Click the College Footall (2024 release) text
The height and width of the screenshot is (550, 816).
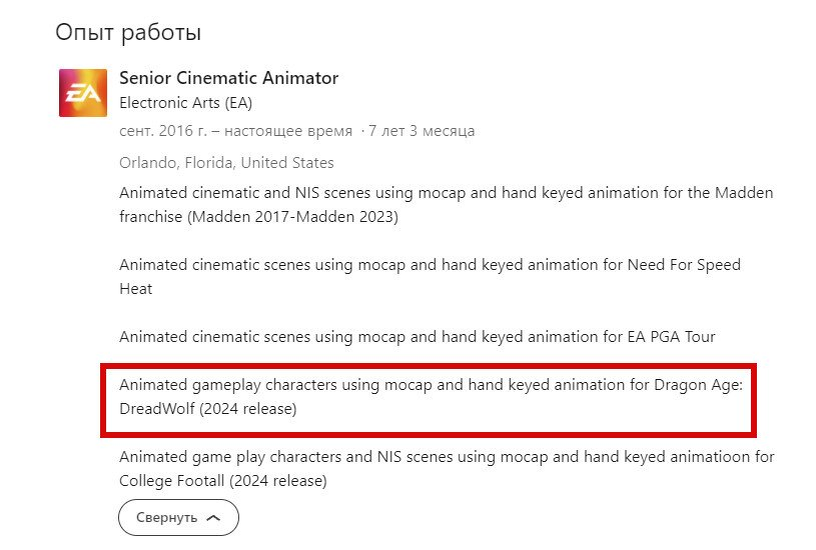tap(223, 481)
